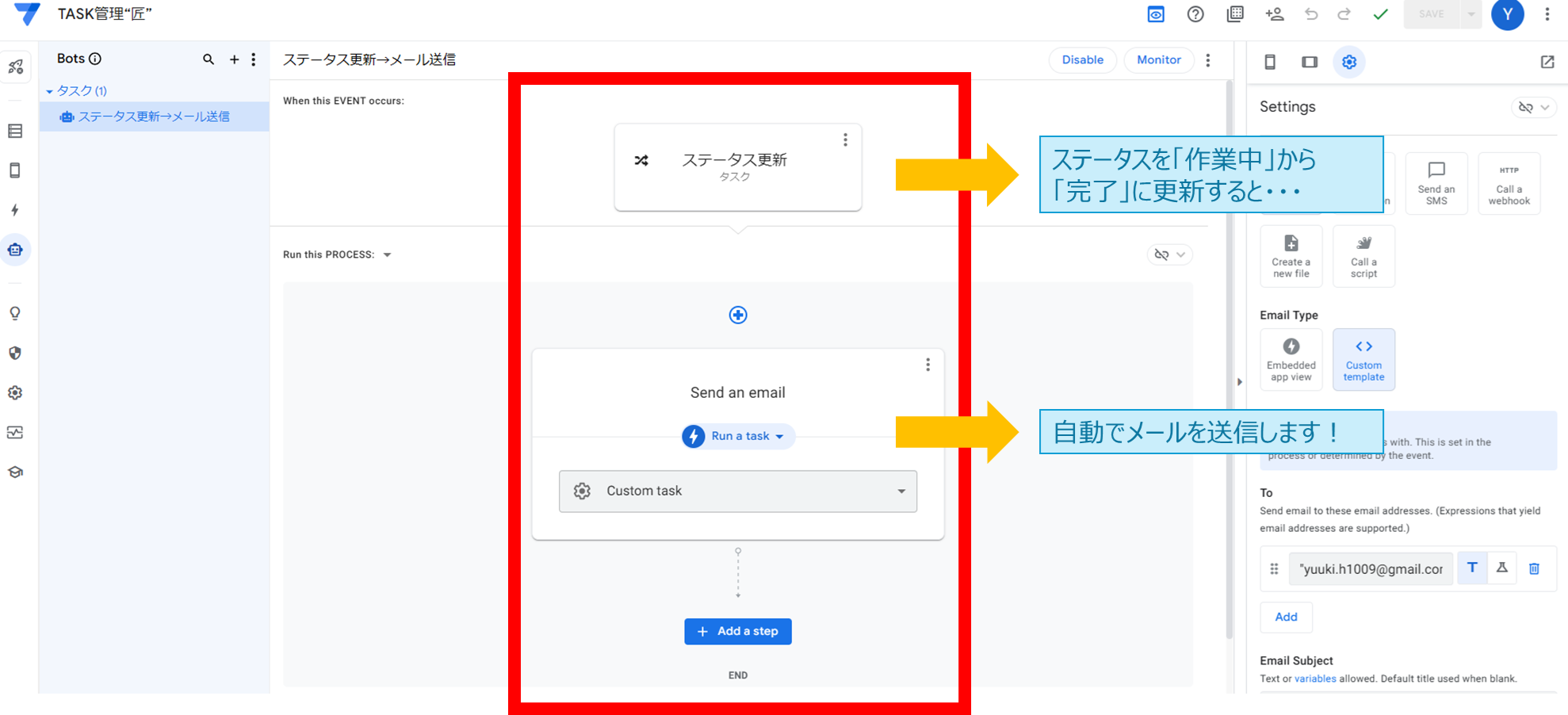
Task: Switch recipient field to text mode (T)
Action: point(1472,568)
